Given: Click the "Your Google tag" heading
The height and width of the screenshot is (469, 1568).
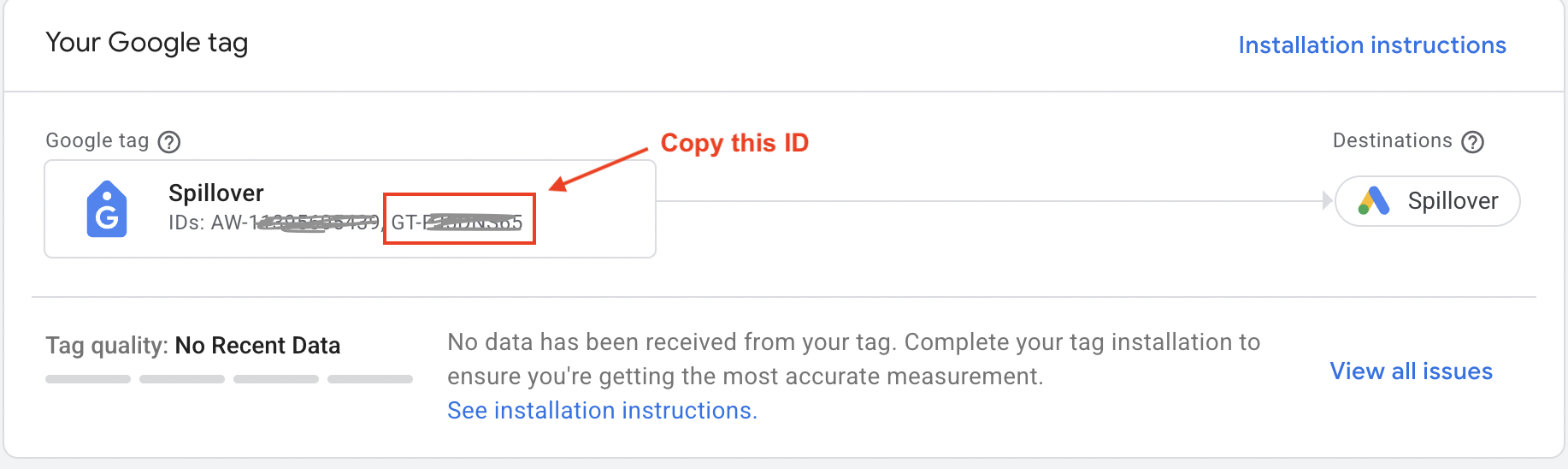Looking at the screenshot, I should pyautogui.click(x=147, y=43).
